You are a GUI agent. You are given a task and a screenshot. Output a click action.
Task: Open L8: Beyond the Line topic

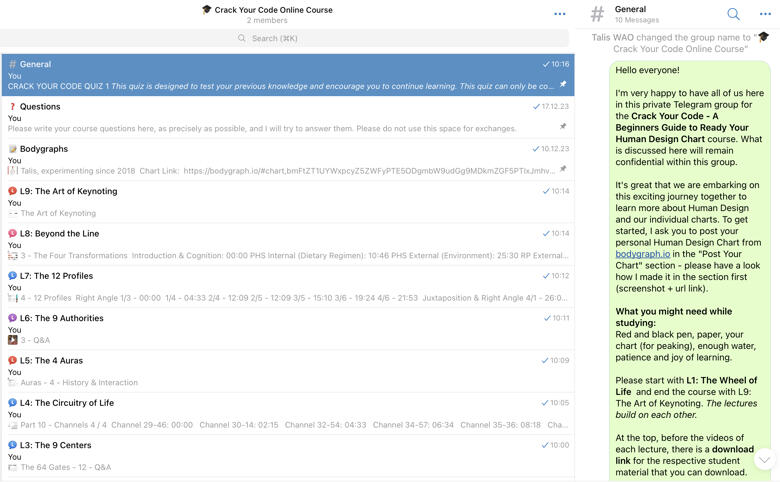pos(287,244)
